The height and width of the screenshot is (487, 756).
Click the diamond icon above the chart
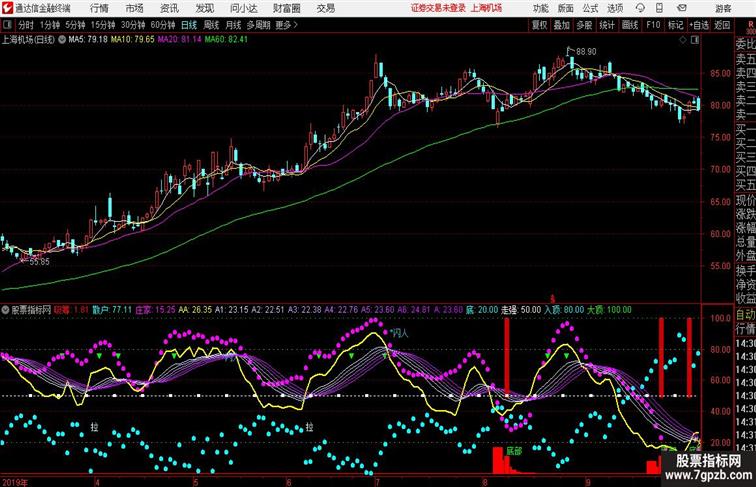[683, 40]
